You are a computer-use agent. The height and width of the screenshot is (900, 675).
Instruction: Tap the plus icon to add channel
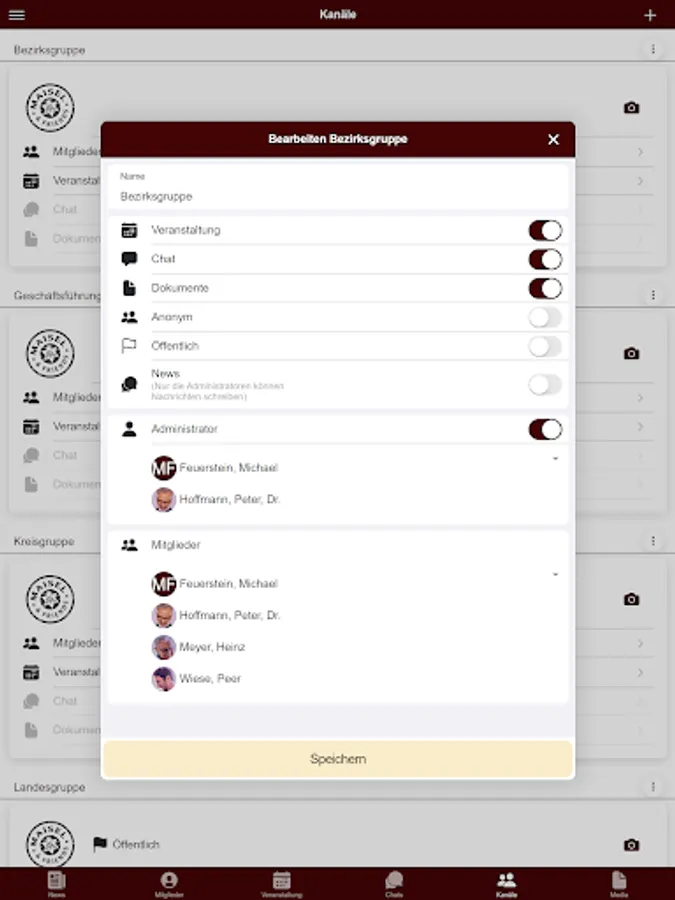(650, 15)
